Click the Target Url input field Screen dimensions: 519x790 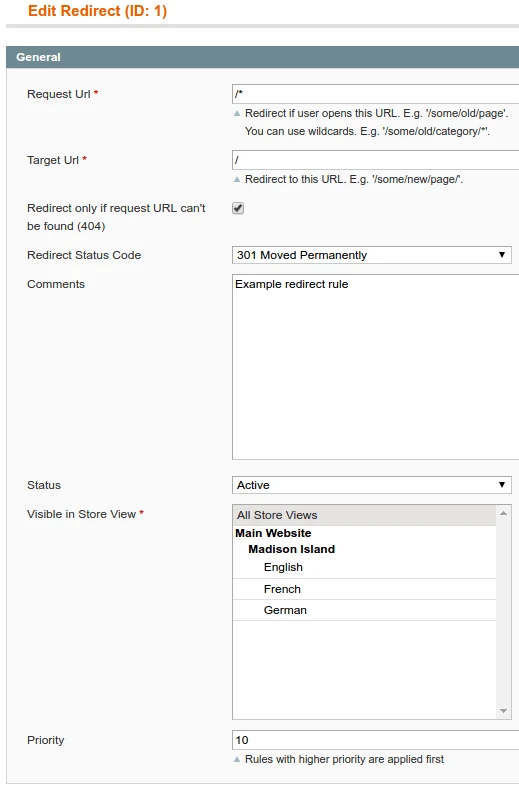point(375,160)
